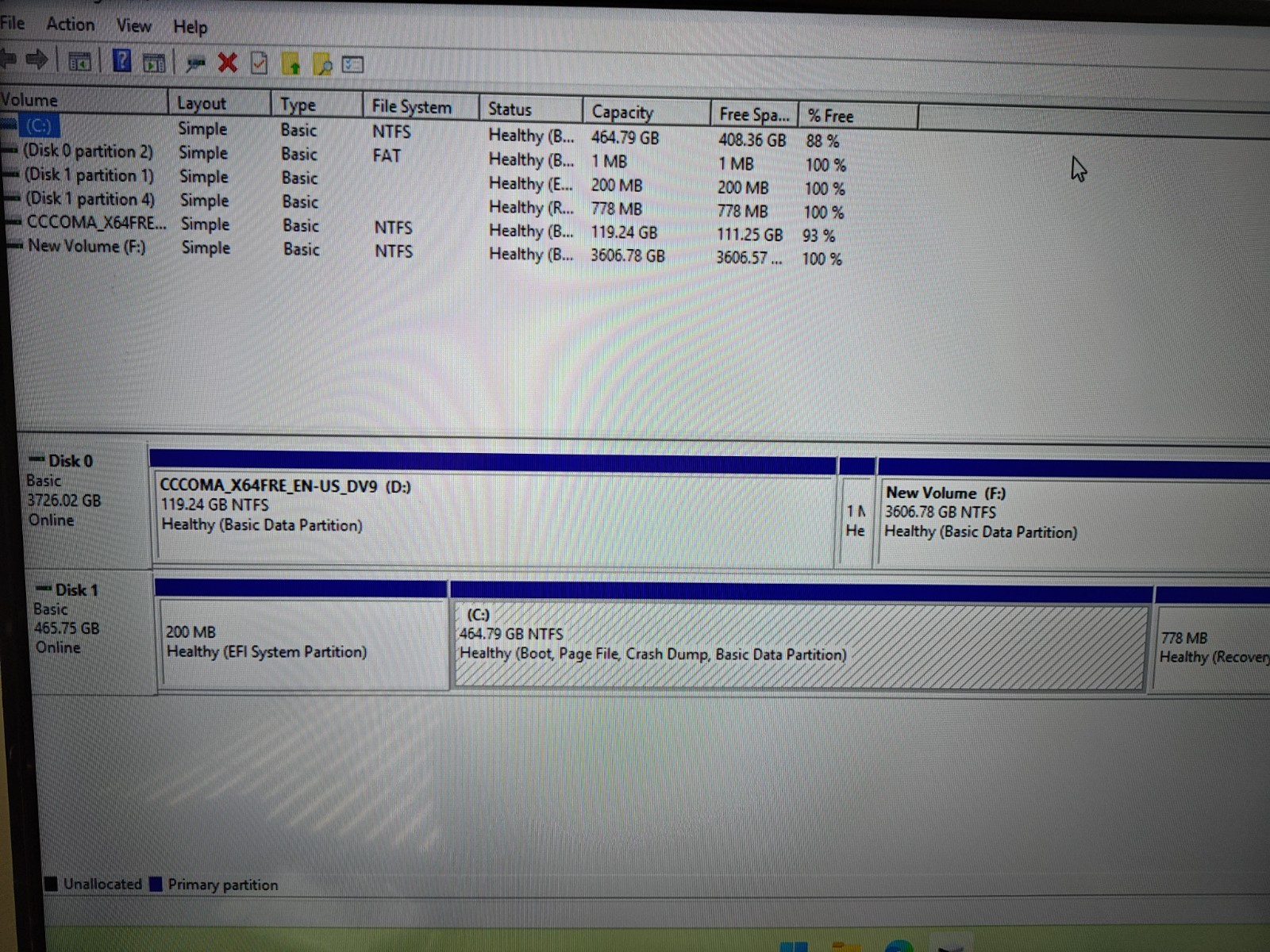Sort by the Capacity column header
The height and width of the screenshot is (952, 1270).
pos(646,112)
